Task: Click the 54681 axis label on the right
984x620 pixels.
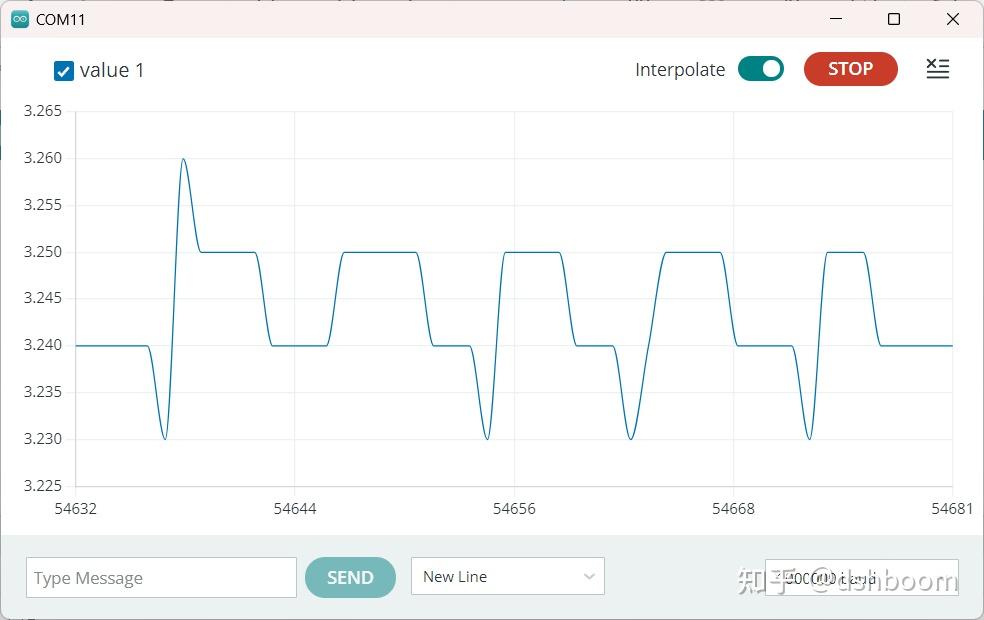Action: point(951,508)
